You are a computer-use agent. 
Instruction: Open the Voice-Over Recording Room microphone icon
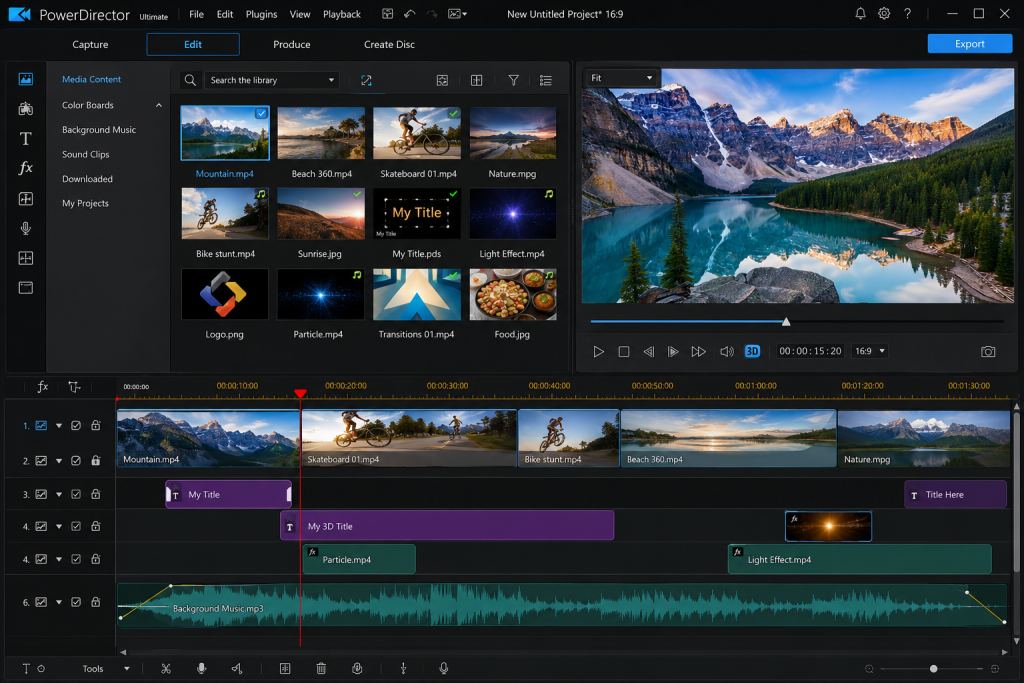click(25, 228)
